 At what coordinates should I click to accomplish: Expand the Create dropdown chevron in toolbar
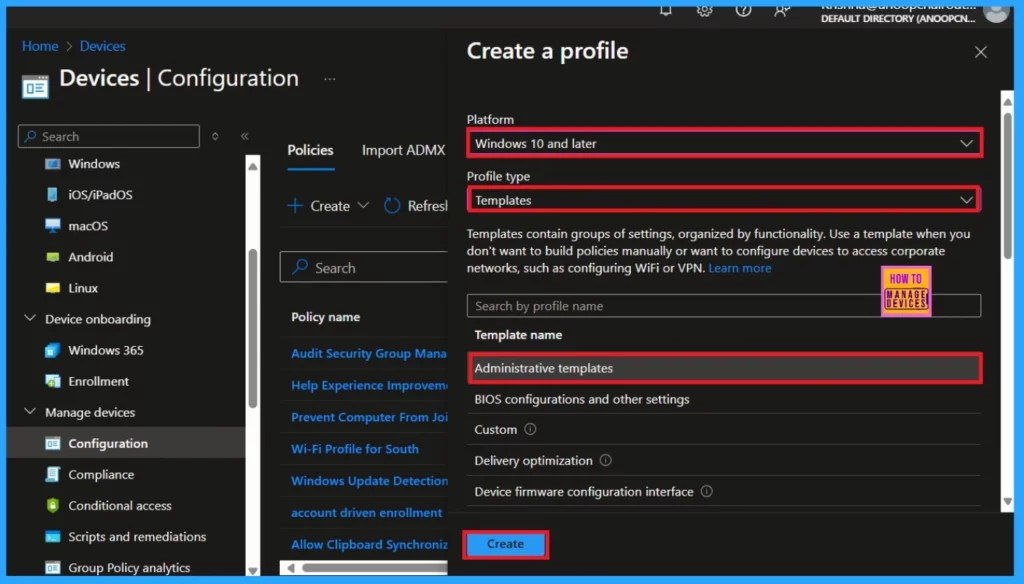[x=363, y=206]
